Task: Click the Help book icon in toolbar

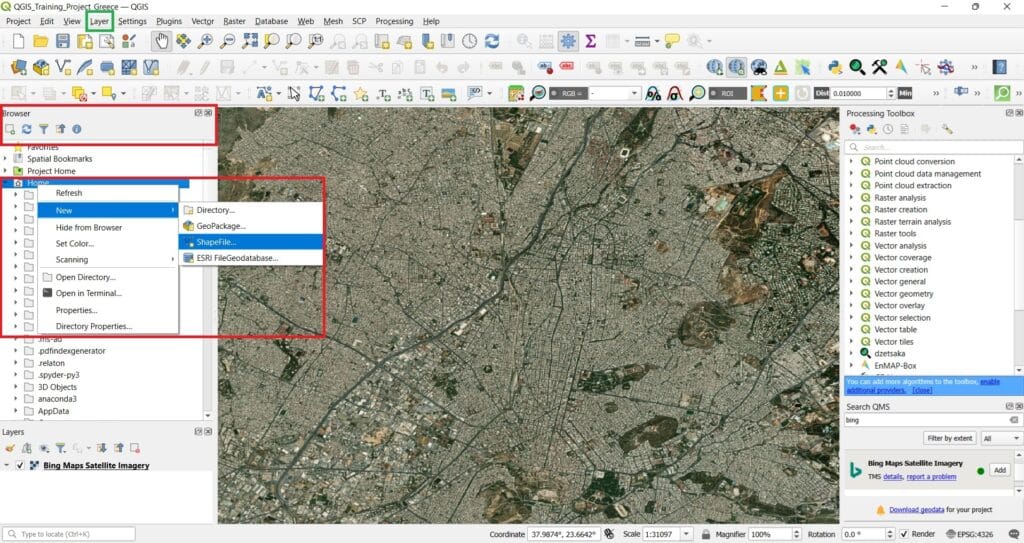Action: coord(999,67)
